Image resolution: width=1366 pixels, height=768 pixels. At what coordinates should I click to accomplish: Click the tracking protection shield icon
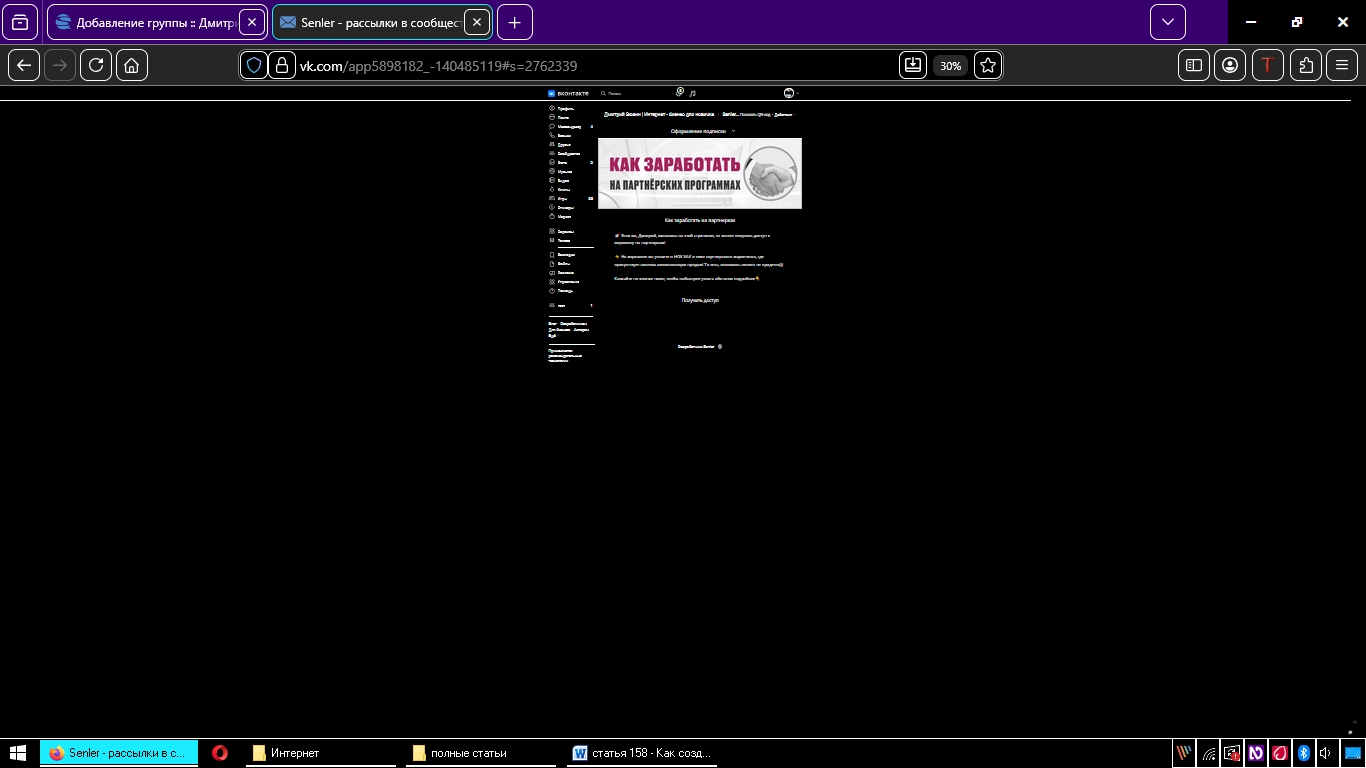(x=254, y=65)
